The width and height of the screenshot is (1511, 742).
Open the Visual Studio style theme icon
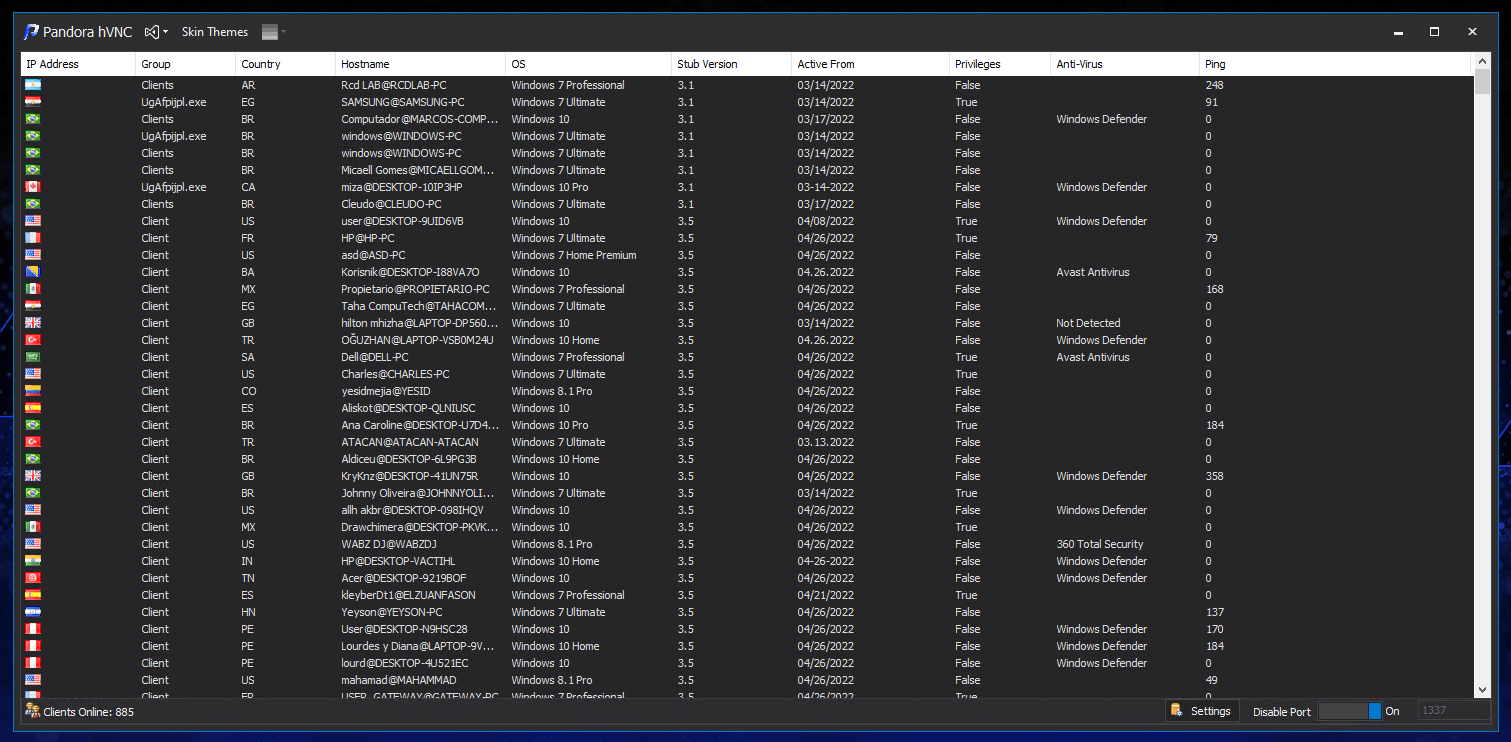tap(152, 32)
